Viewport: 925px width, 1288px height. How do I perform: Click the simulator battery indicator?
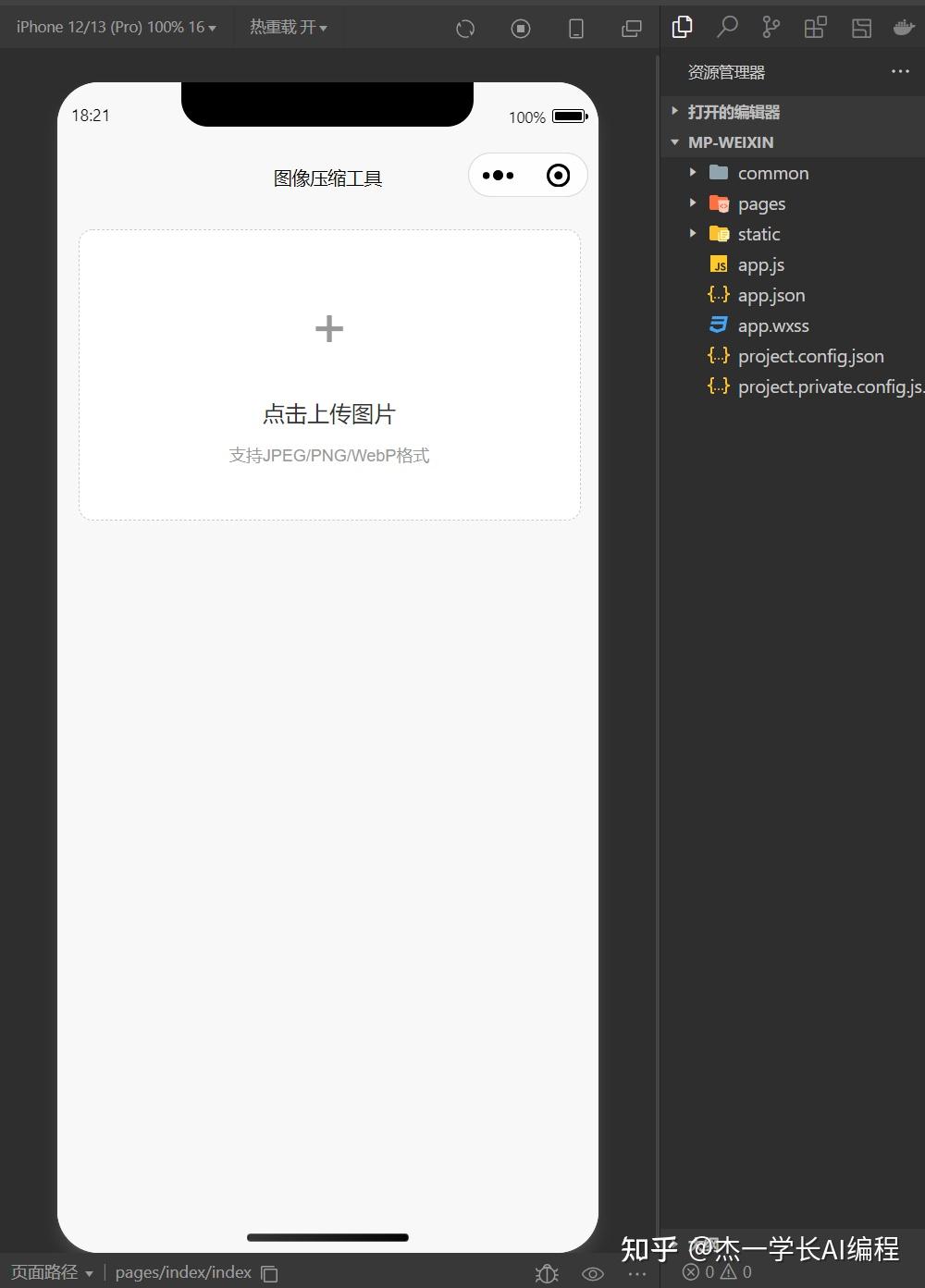pyautogui.click(x=570, y=117)
